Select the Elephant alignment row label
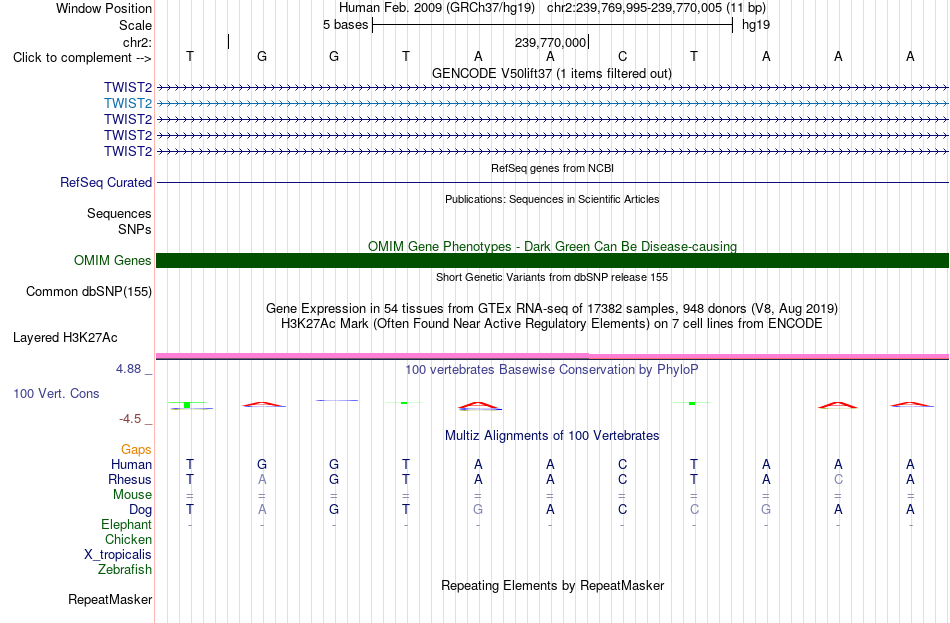The width and height of the screenshot is (950, 623). pyautogui.click(x=126, y=525)
